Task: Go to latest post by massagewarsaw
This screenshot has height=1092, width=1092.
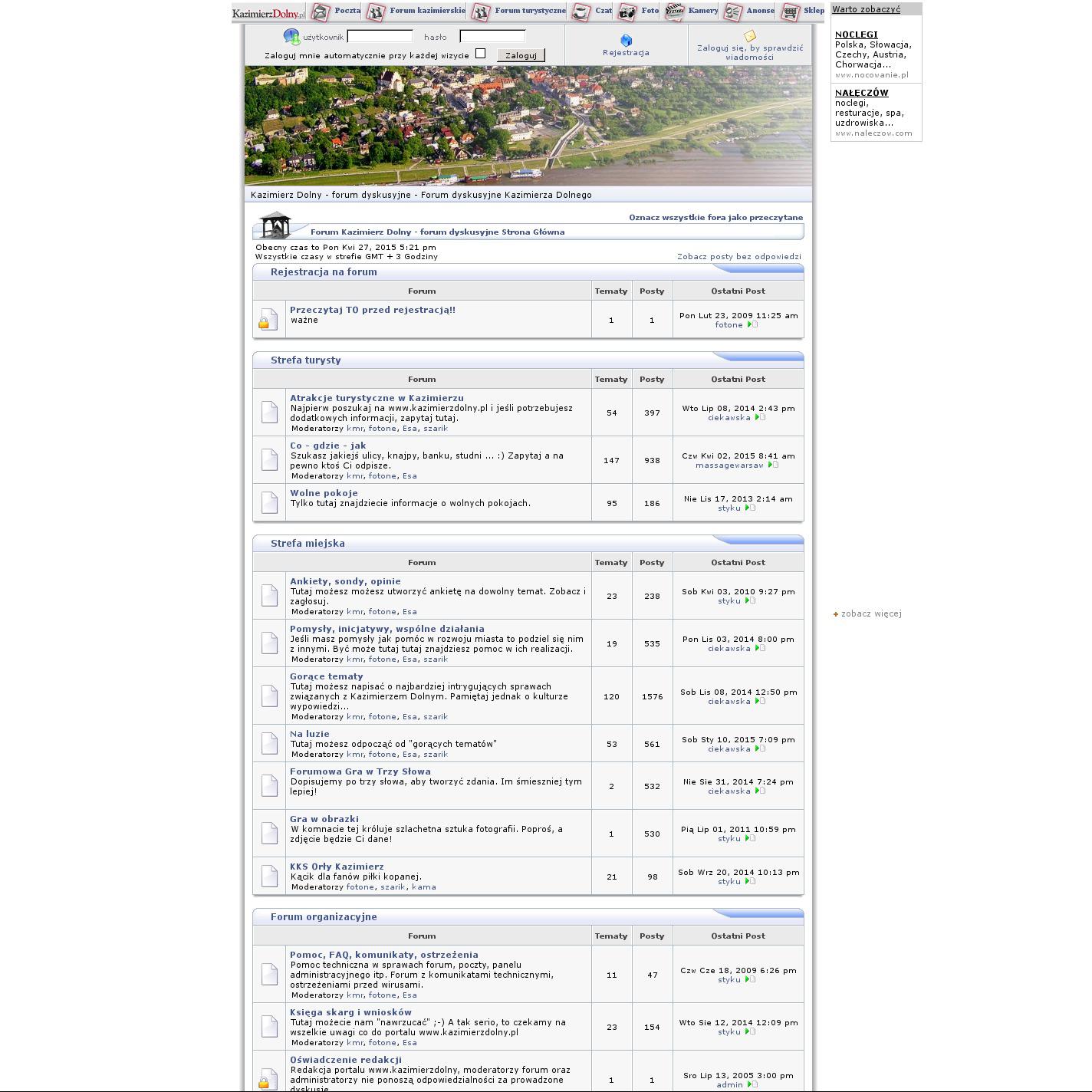Action: [x=773, y=465]
